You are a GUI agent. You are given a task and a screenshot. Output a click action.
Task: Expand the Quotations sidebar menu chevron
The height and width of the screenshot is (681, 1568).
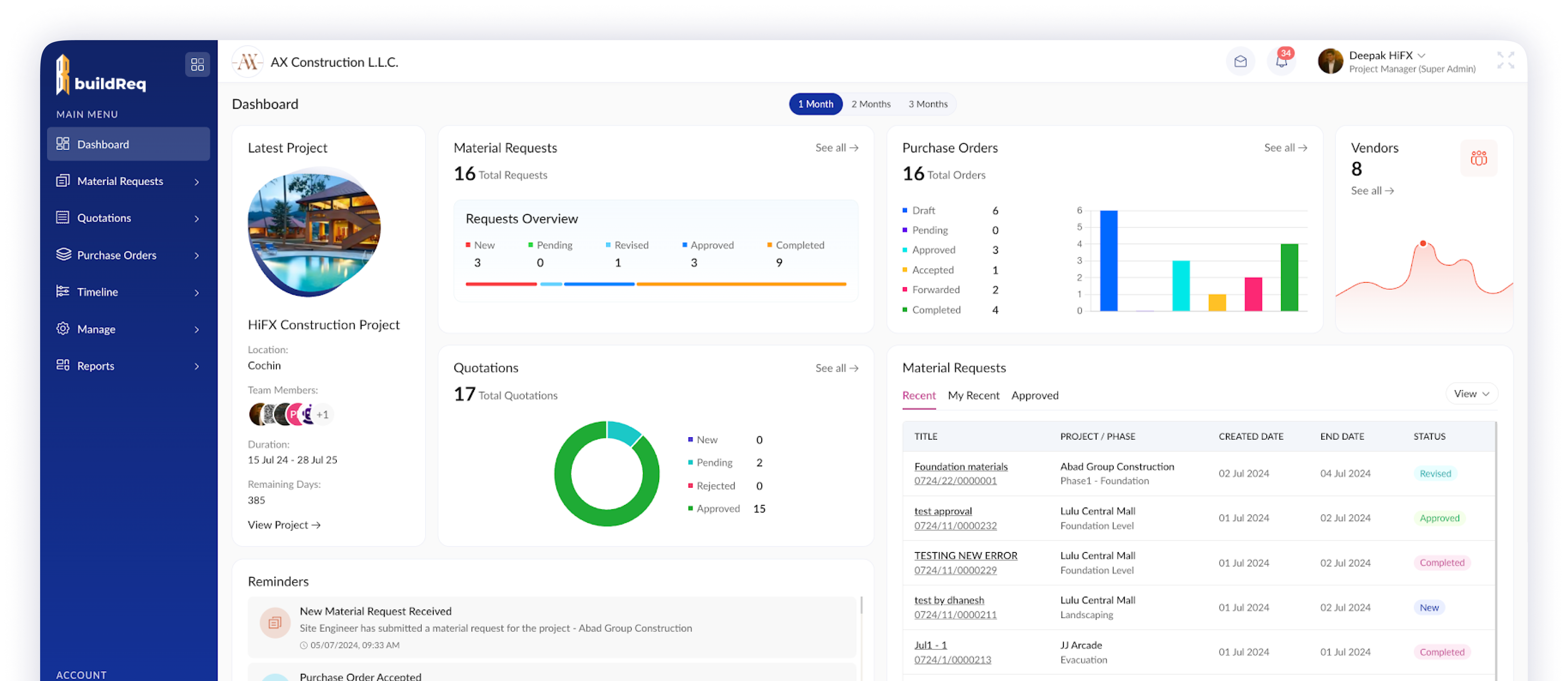(197, 218)
